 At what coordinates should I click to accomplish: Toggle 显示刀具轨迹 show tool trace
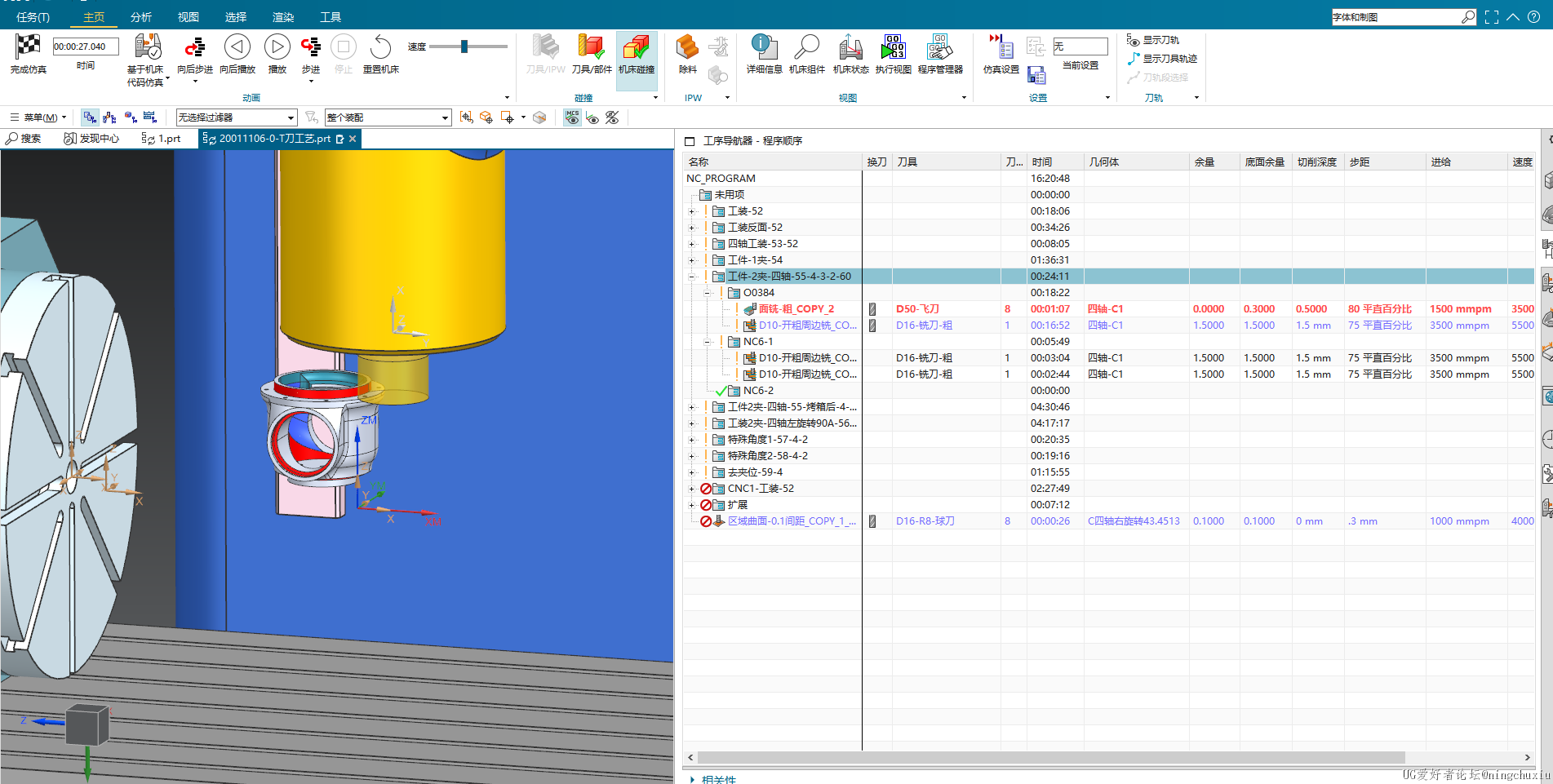pyautogui.click(x=1162, y=59)
